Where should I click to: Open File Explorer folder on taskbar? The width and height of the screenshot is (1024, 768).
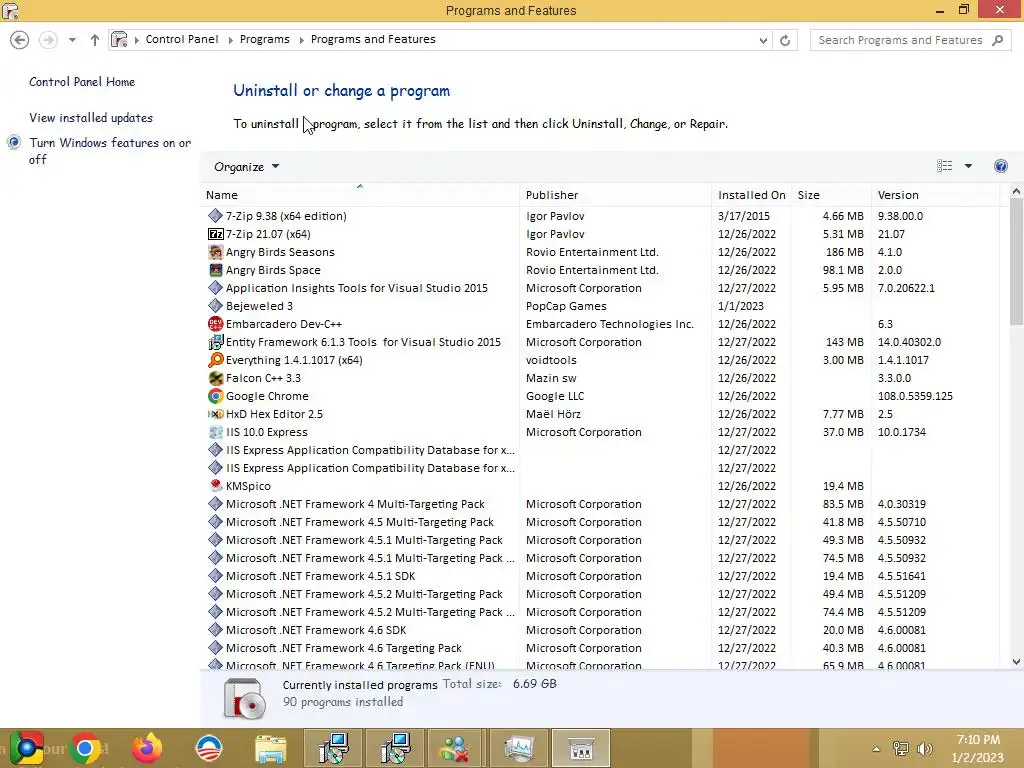[x=270, y=748]
